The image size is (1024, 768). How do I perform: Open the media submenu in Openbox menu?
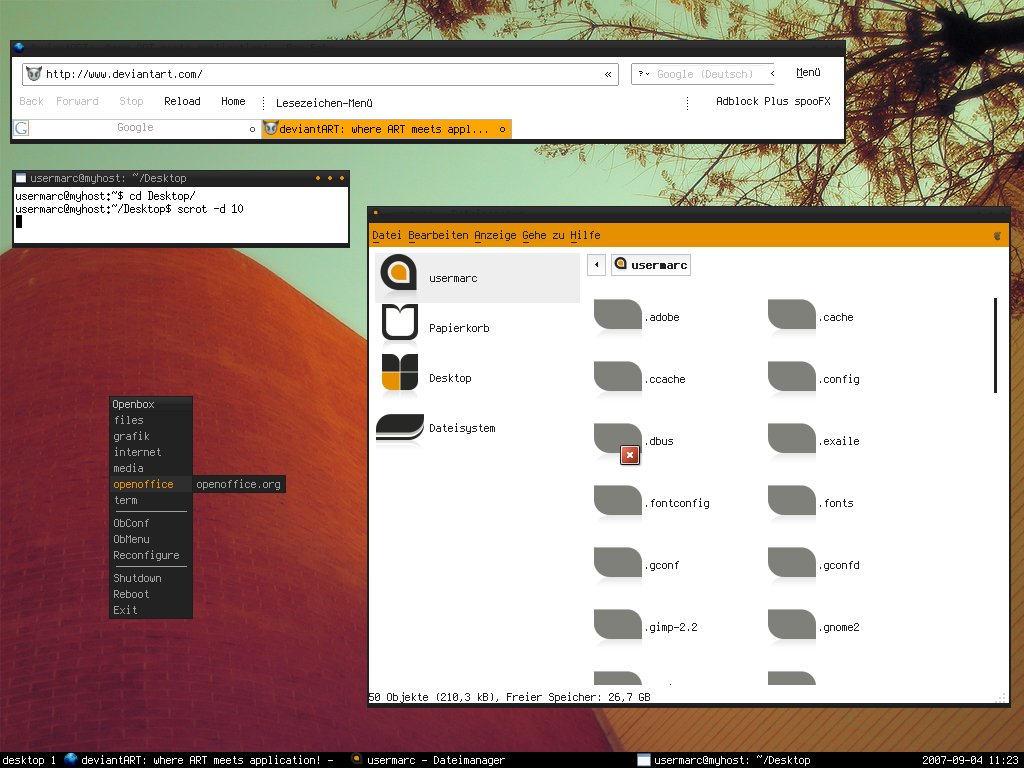coord(151,468)
